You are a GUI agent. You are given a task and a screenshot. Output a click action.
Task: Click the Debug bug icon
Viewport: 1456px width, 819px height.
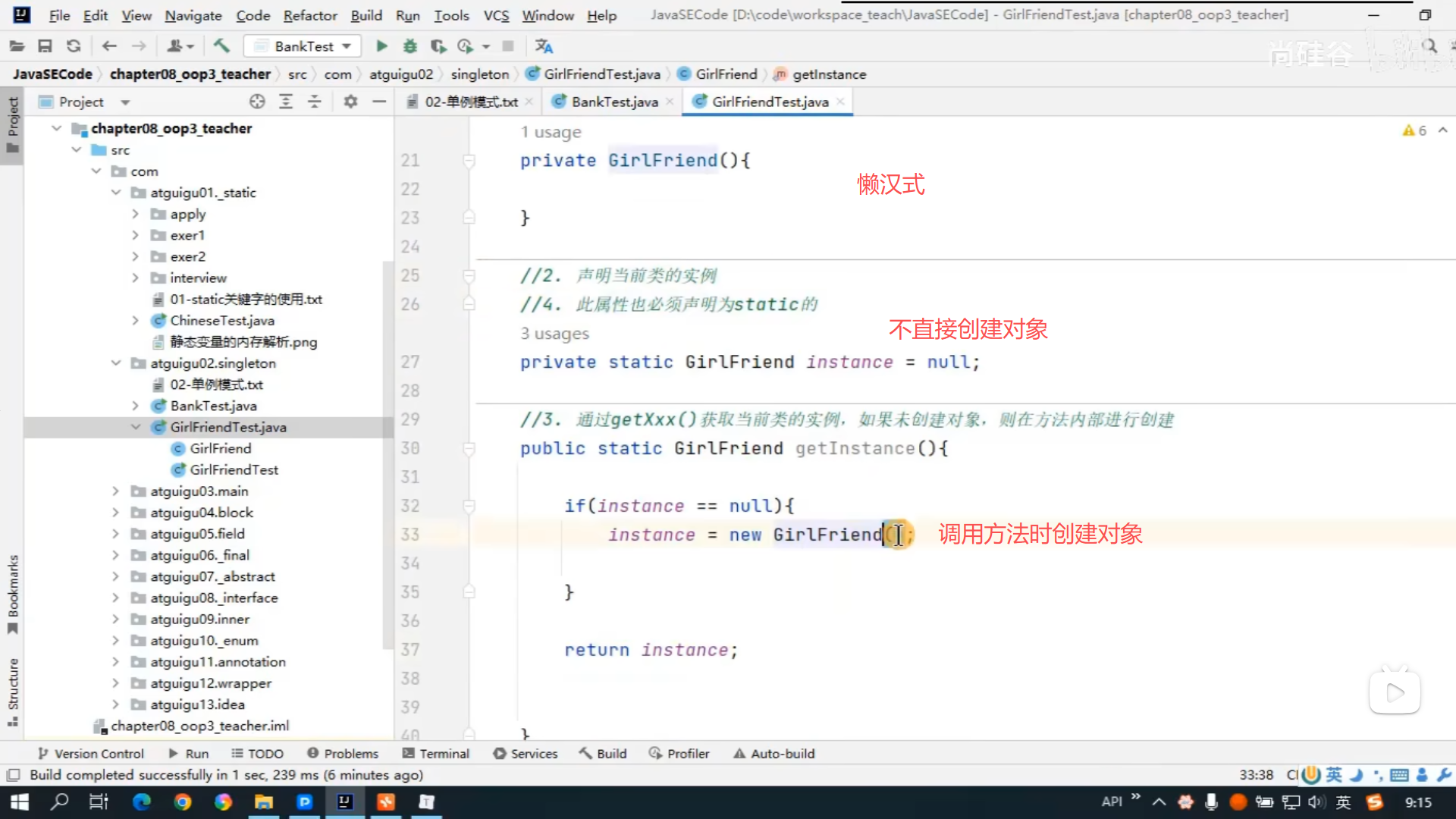click(x=410, y=46)
